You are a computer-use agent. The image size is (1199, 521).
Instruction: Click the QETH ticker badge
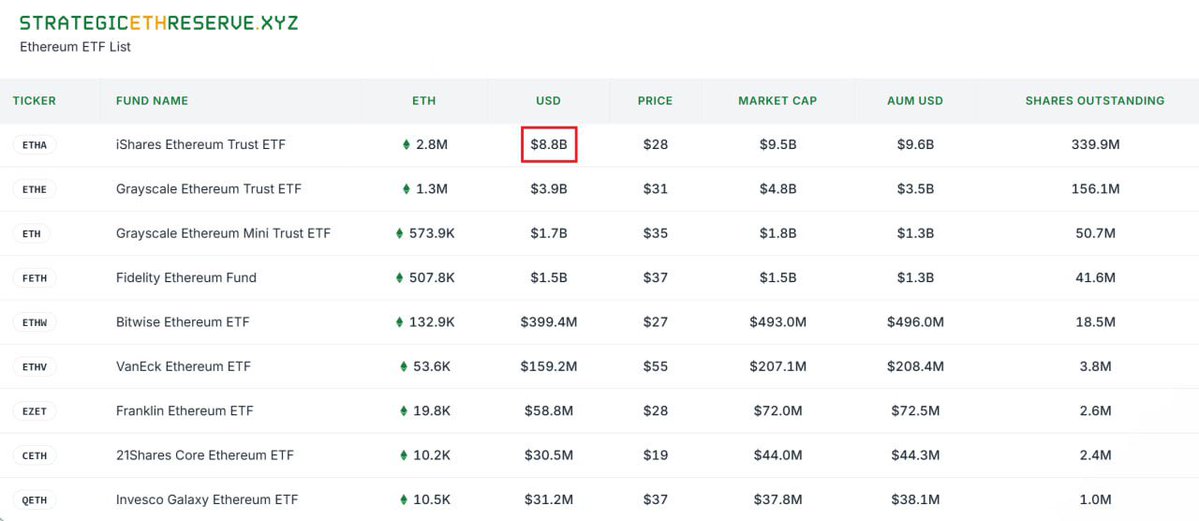(x=34, y=500)
